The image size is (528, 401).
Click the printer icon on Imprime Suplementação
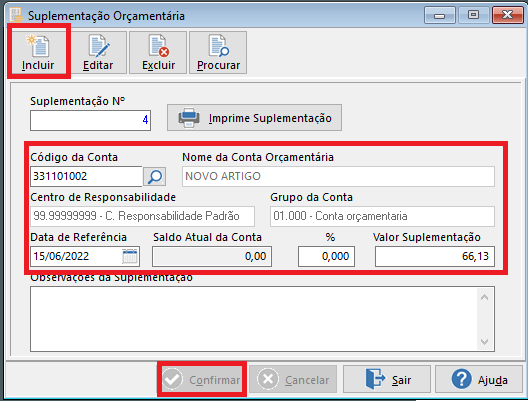pos(189,118)
